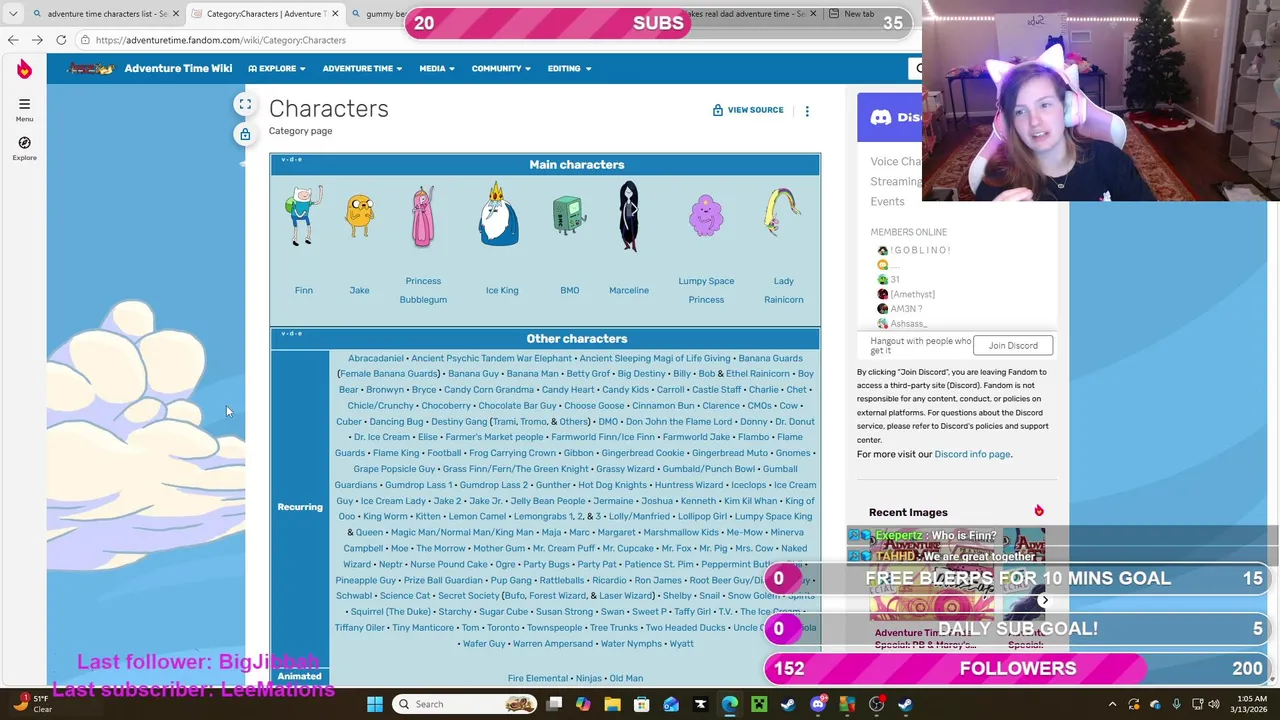
Task: Open Microsoft Store from taskbar
Action: click(x=641, y=704)
